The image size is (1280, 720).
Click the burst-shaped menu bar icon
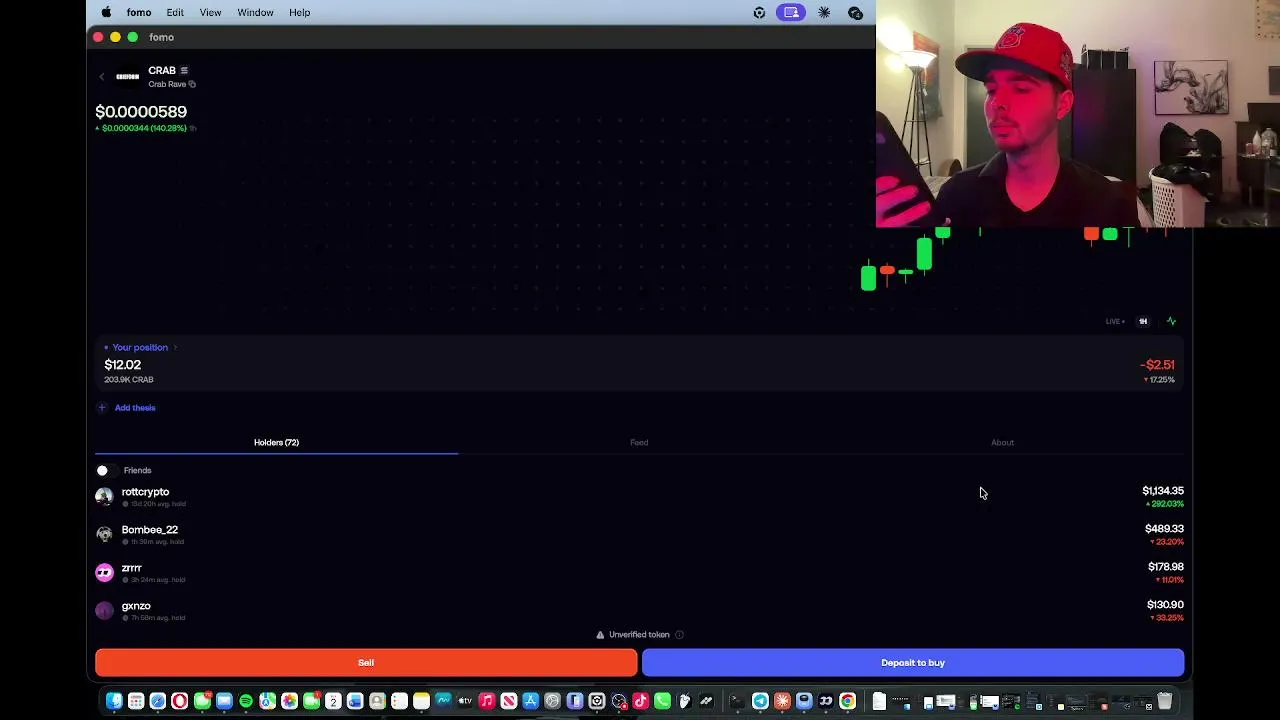coord(824,13)
